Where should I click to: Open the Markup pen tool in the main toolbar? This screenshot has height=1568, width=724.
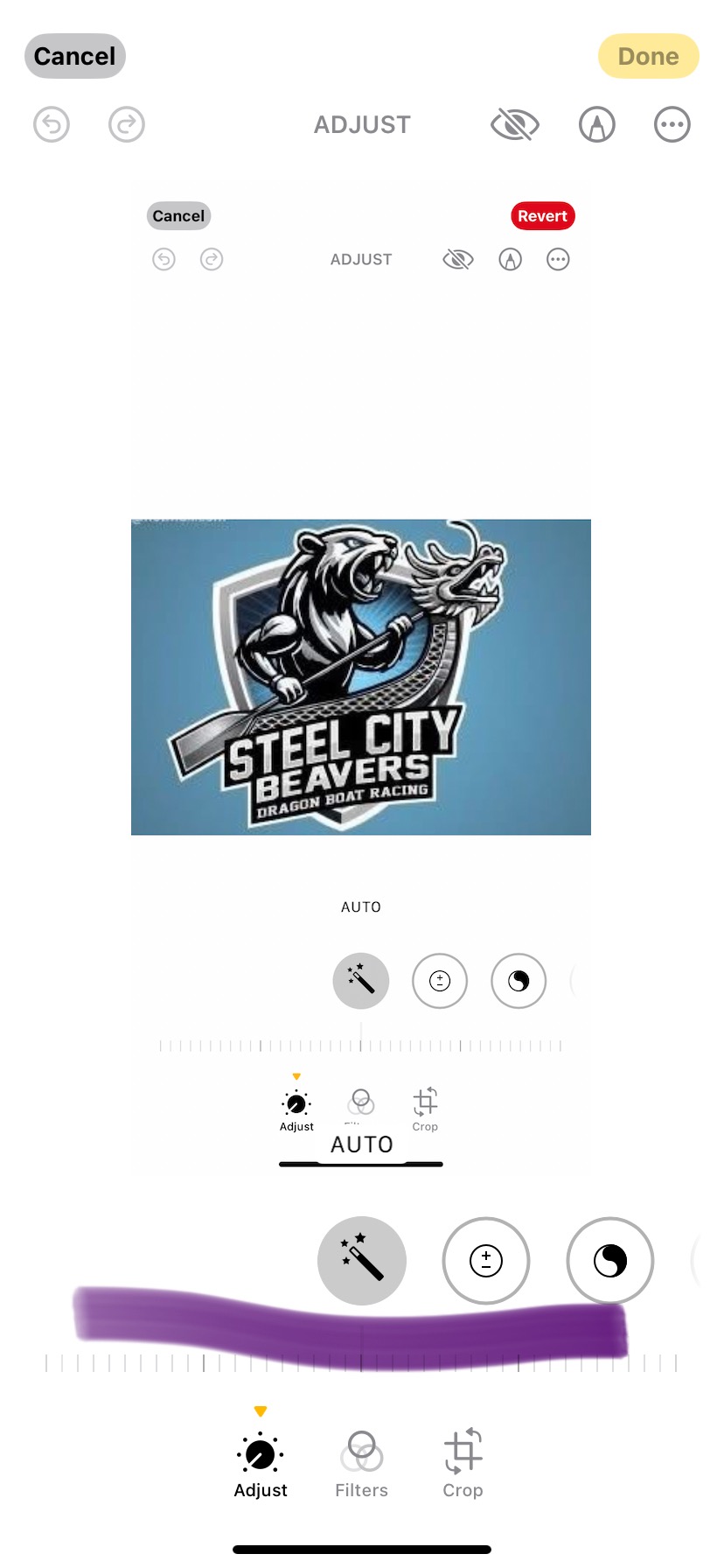(x=597, y=124)
